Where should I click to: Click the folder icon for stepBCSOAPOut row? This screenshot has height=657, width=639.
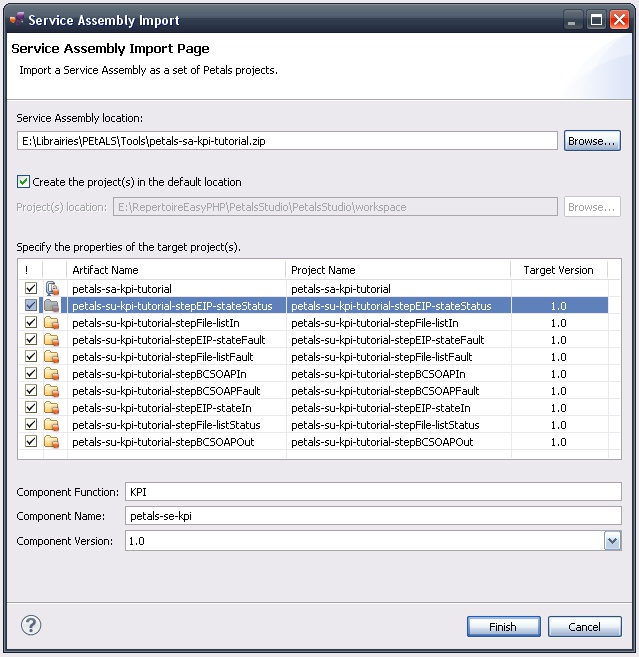click(52, 442)
